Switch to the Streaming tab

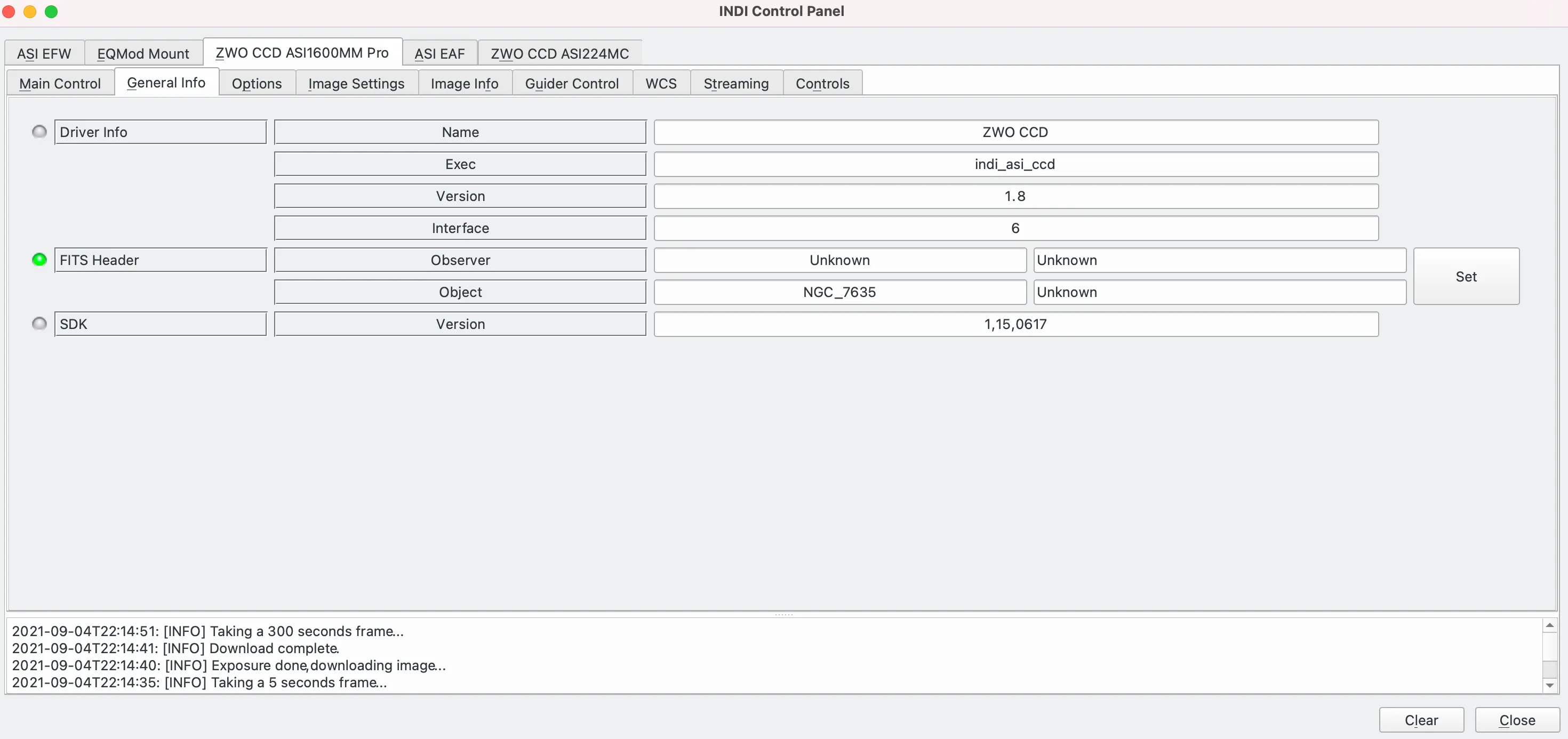pos(736,83)
